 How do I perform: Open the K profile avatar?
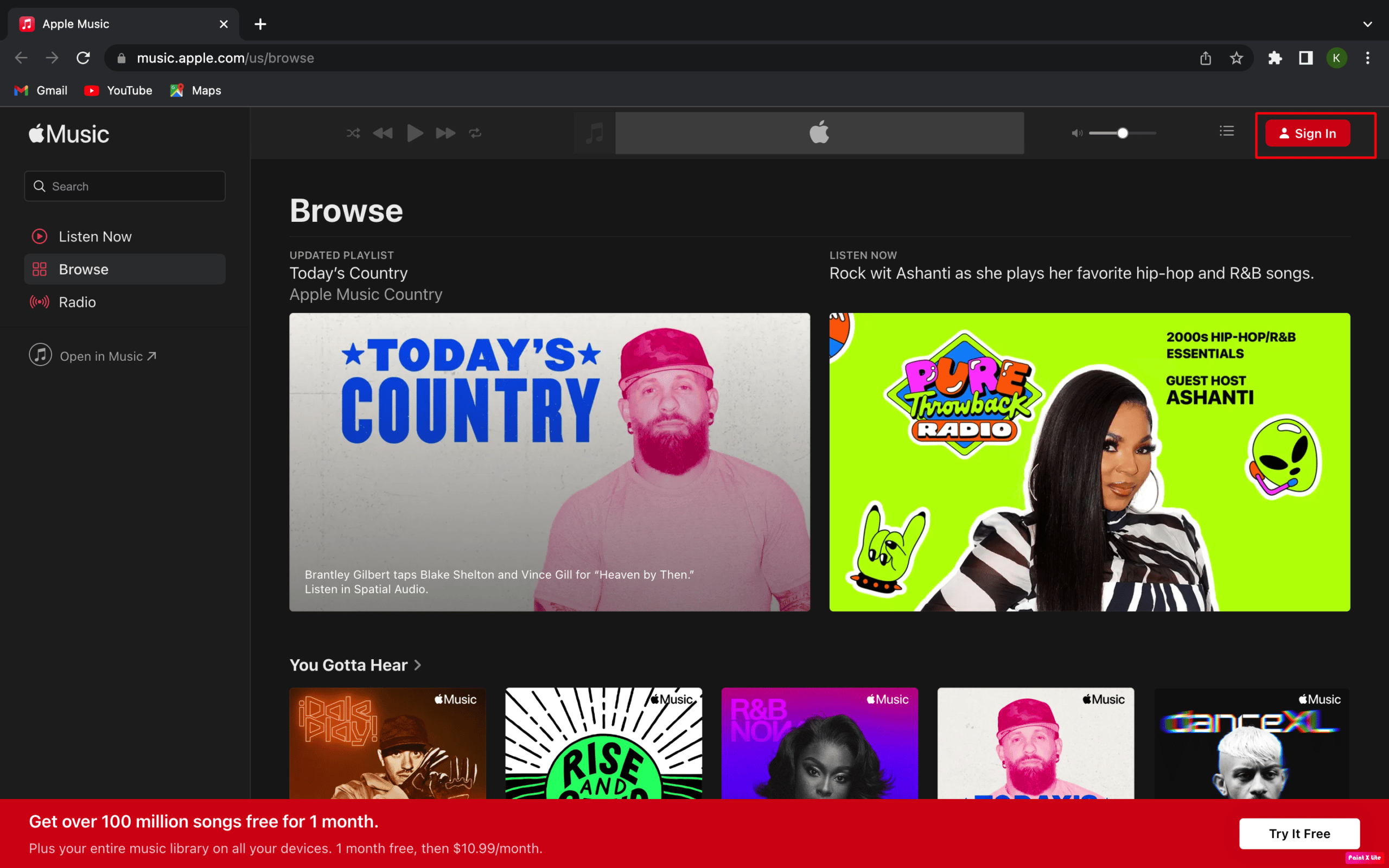point(1337,58)
